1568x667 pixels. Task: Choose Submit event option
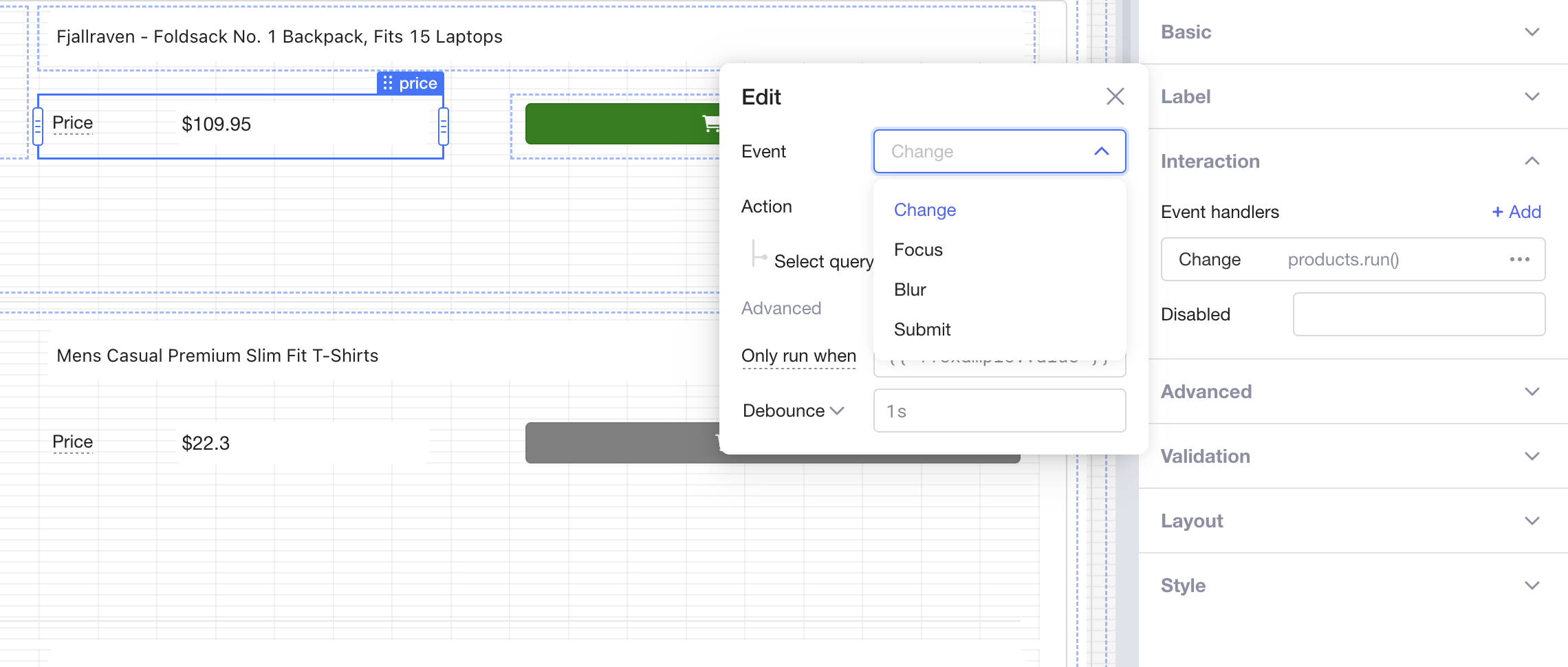tap(922, 329)
